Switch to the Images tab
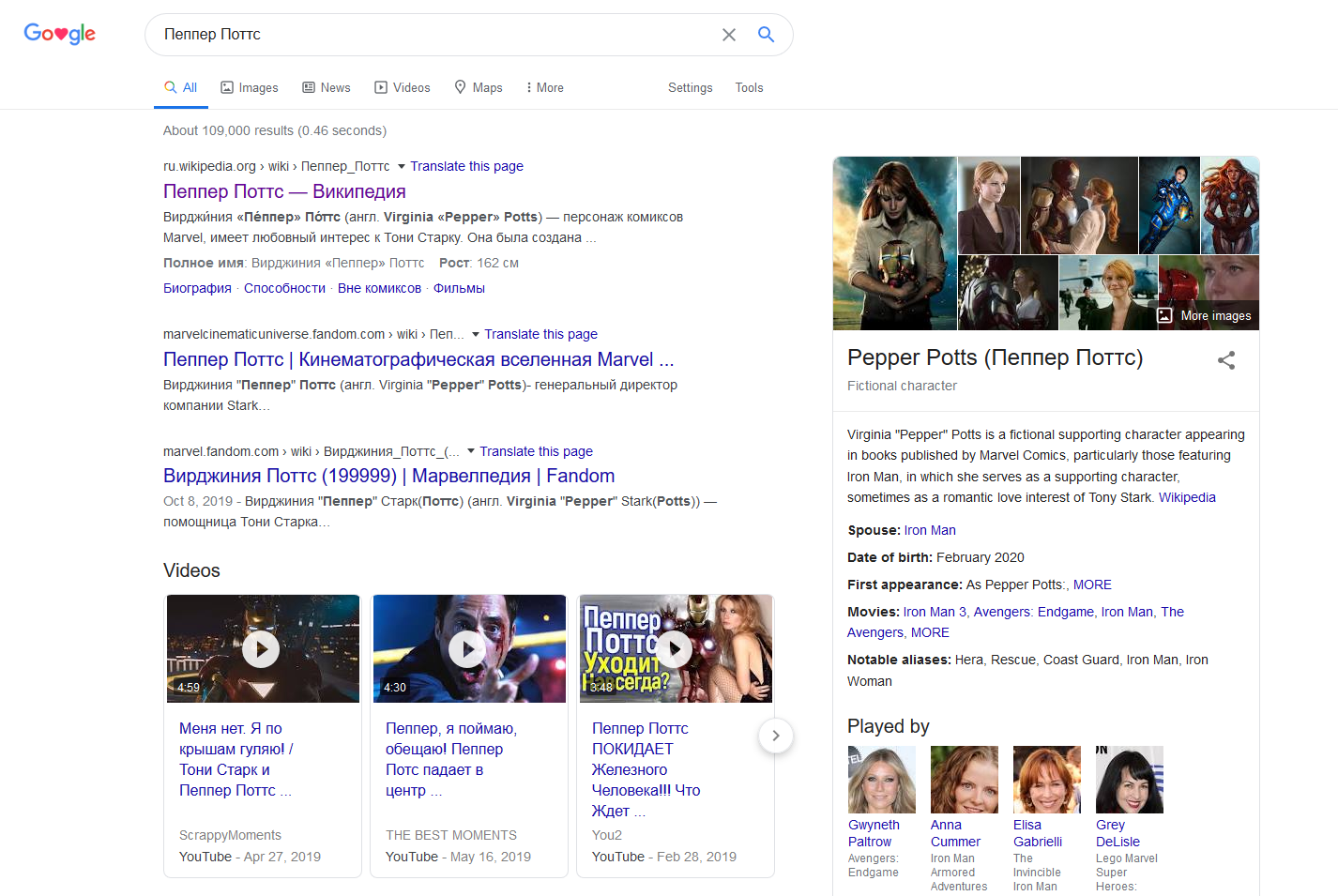Image resolution: width=1338 pixels, height=896 pixels. (x=250, y=87)
